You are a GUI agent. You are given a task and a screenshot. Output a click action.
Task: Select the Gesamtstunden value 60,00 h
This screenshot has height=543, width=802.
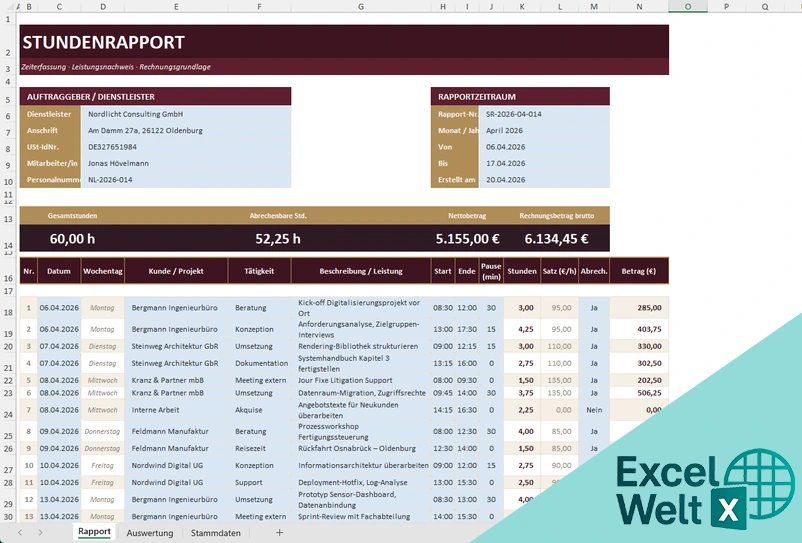(x=72, y=239)
